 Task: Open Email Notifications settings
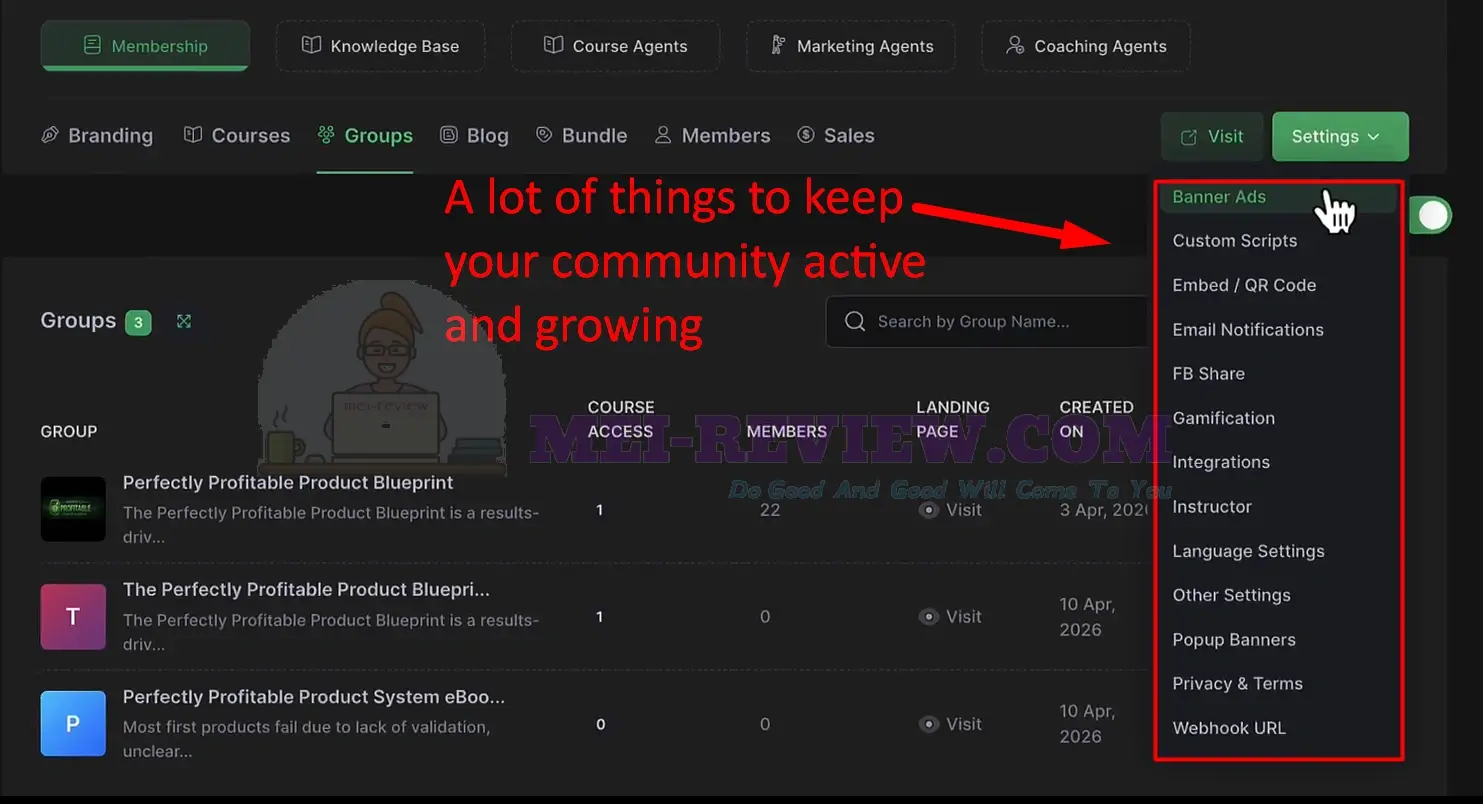(x=1248, y=330)
